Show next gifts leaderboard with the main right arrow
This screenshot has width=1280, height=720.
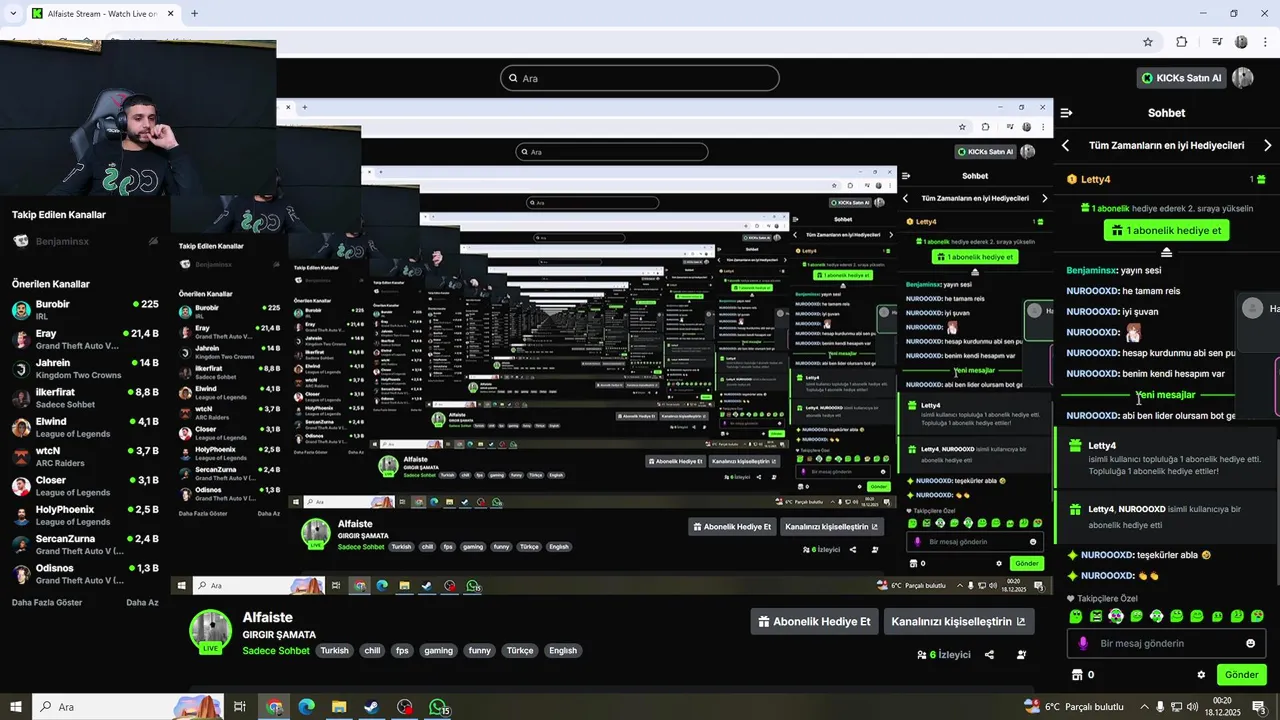[1267, 145]
